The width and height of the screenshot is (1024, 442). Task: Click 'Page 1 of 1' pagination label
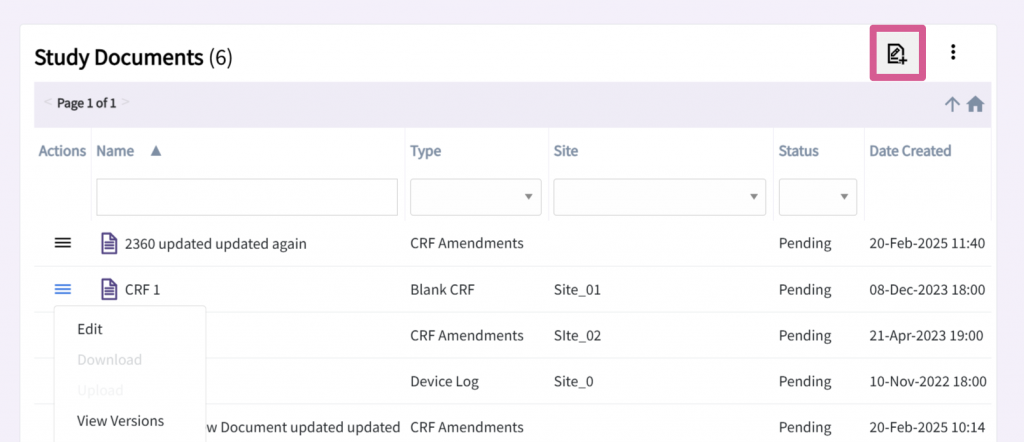tap(87, 103)
